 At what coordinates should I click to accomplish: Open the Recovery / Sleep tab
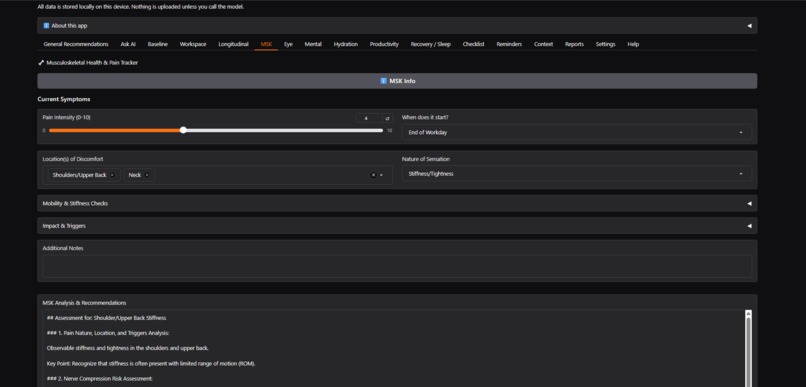pos(430,44)
